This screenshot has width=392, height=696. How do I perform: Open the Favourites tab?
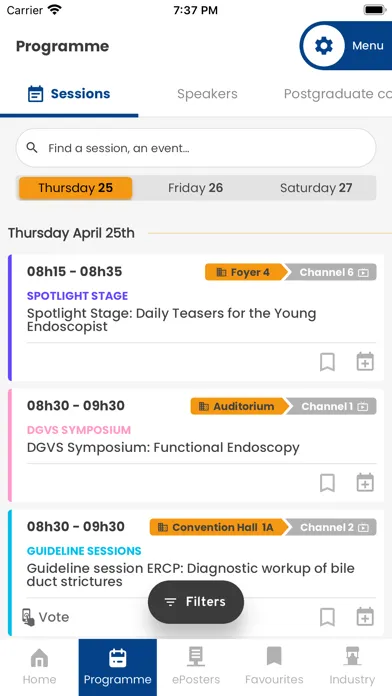pos(274,667)
